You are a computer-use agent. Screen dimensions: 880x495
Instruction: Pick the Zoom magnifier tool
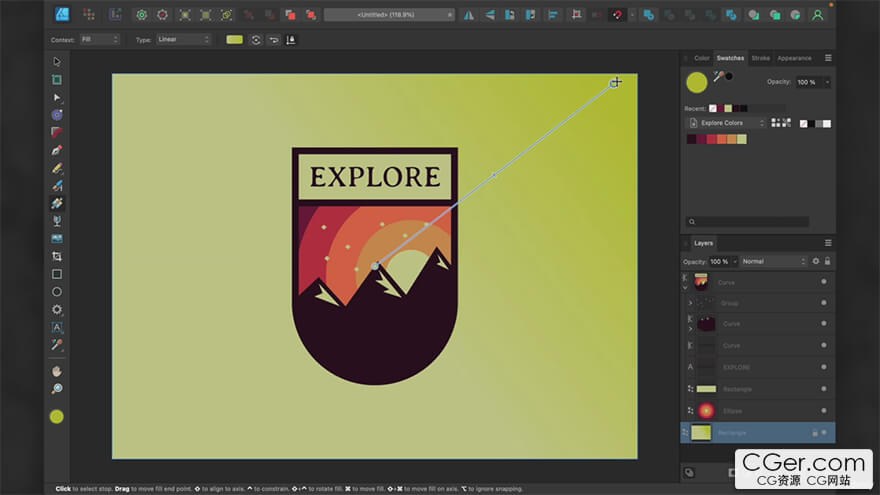pos(57,388)
